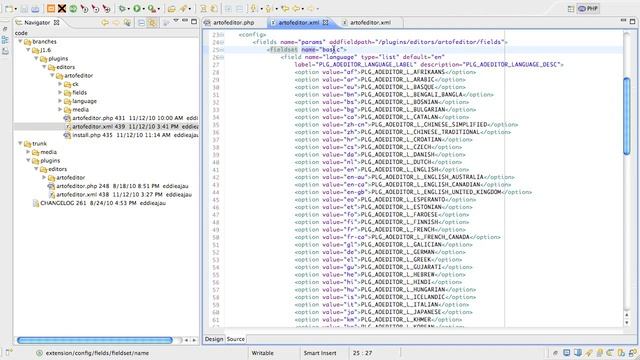Click the black X toolbar icon
This screenshot has height=360, width=640.
point(62,8)
